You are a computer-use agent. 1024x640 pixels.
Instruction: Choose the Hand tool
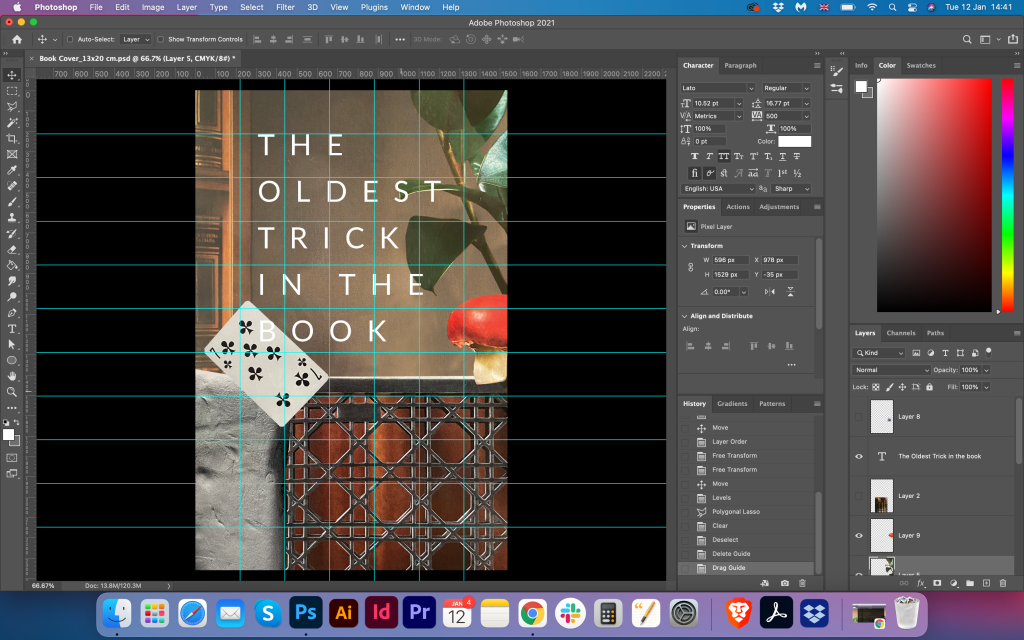click(x=12, y=376)
